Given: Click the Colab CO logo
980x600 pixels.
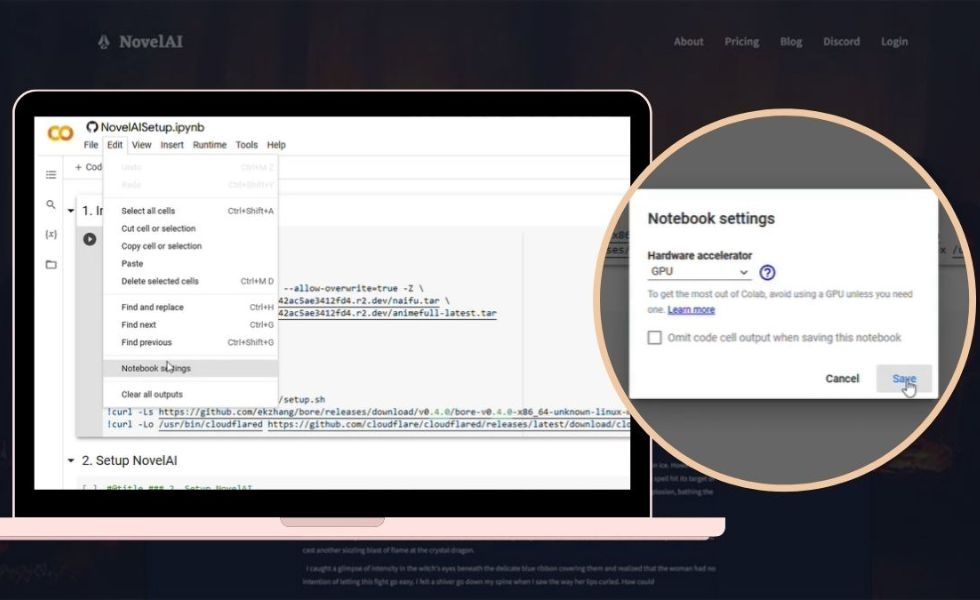Looking at the screenshot, I should pyautogui.click(x=61, y=132).
